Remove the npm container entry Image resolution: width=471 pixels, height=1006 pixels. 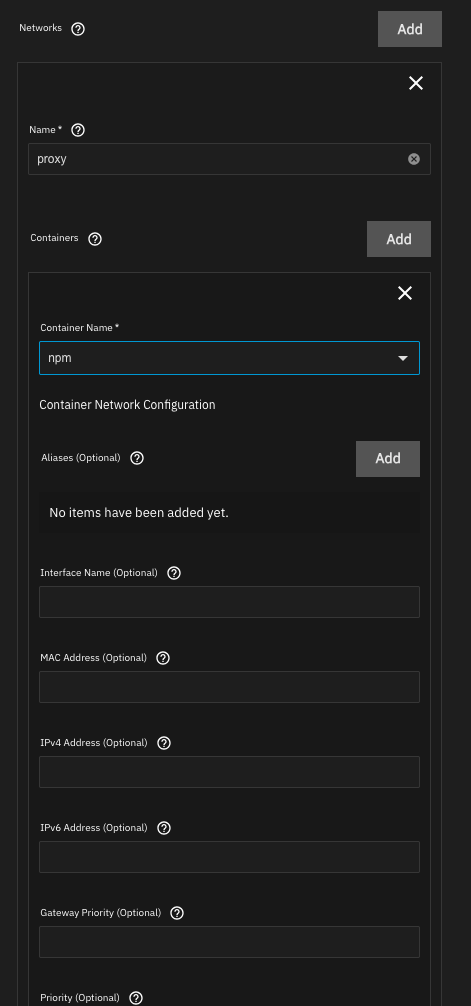[x=405, y=293]
